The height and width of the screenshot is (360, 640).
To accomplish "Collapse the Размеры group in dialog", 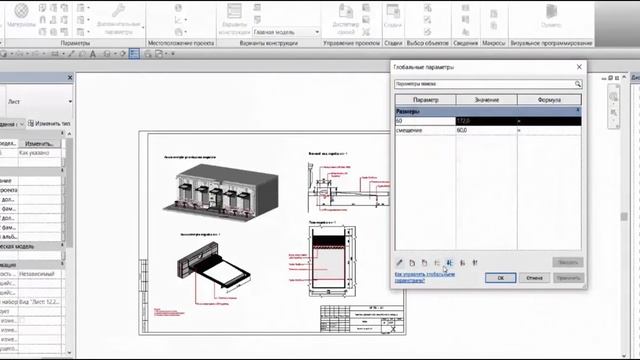I will click(x=578, y=110).
